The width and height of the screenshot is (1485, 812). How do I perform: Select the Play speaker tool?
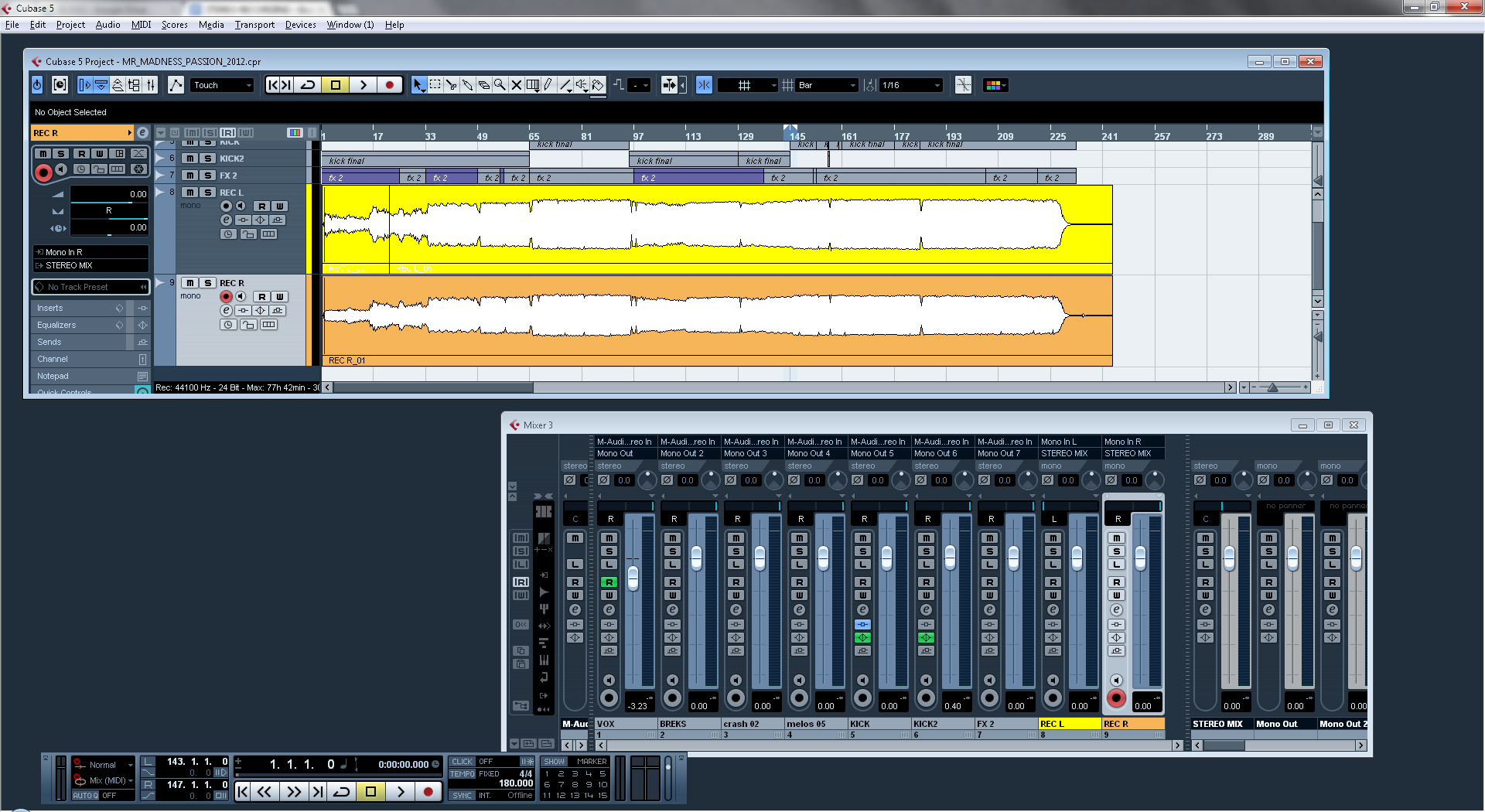[x=582, y=85]
